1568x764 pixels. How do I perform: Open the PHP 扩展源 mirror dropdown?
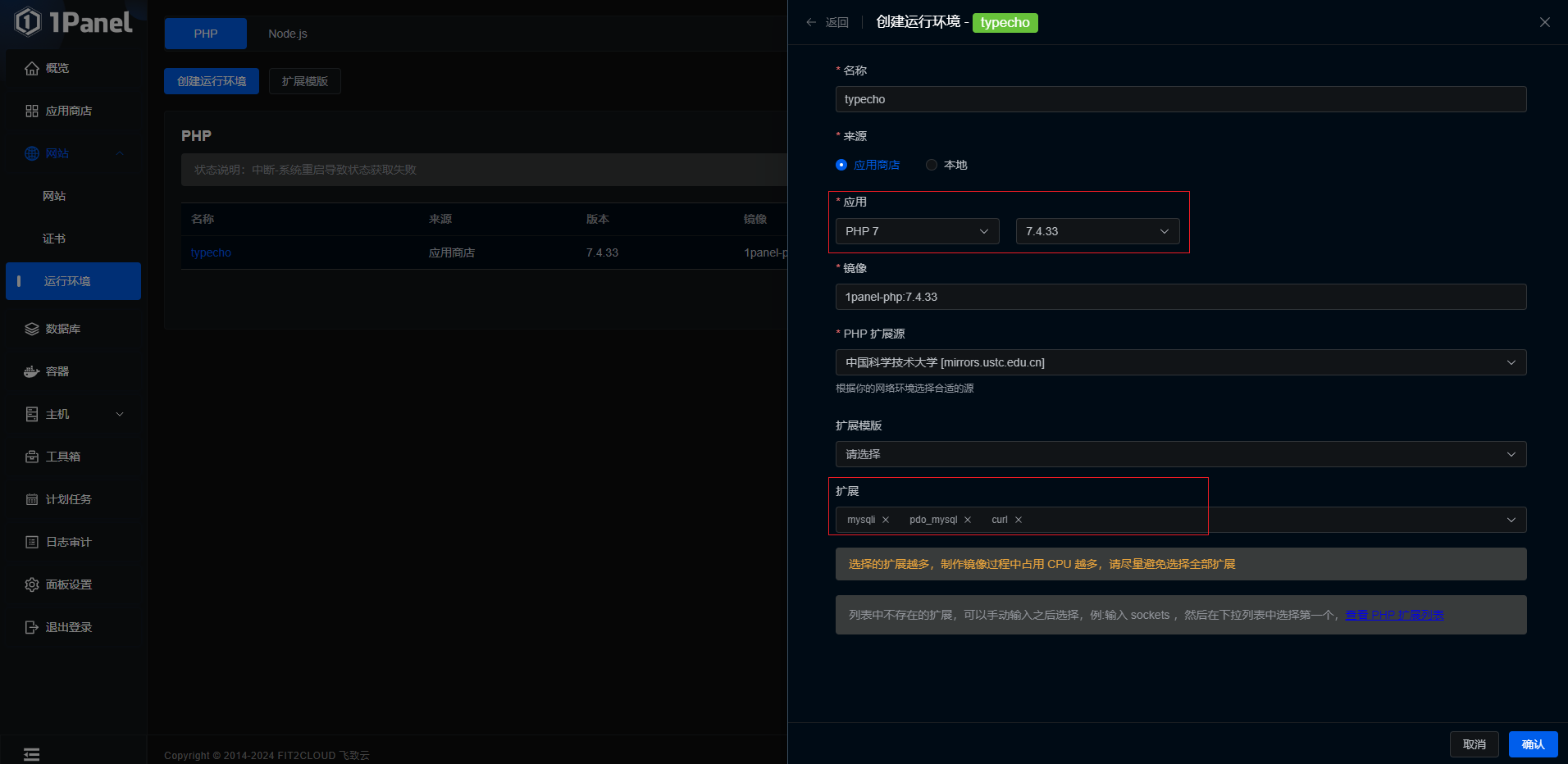tap(1181, 362)
